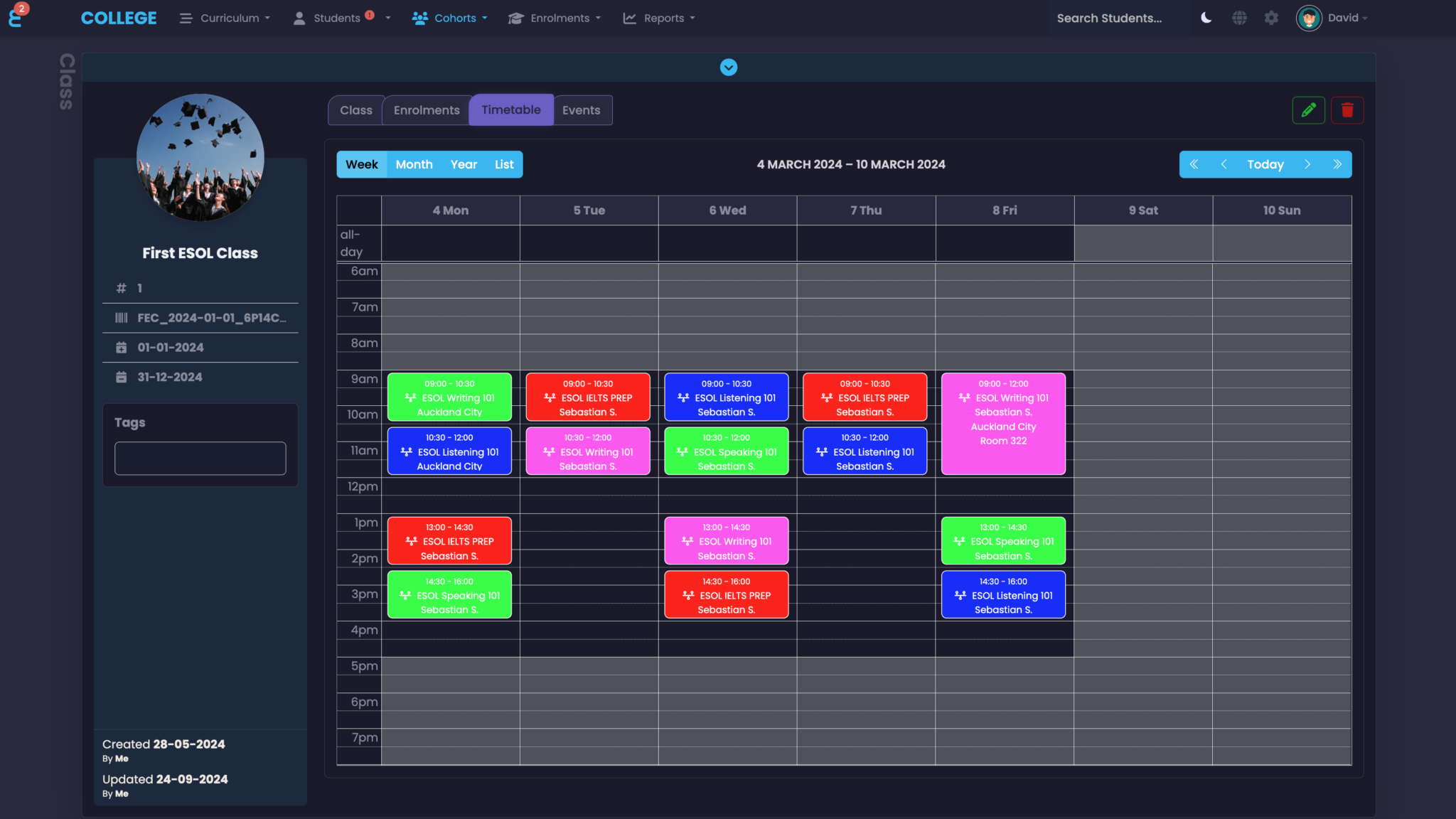Open the Curriculum menu

click(230, 18)
